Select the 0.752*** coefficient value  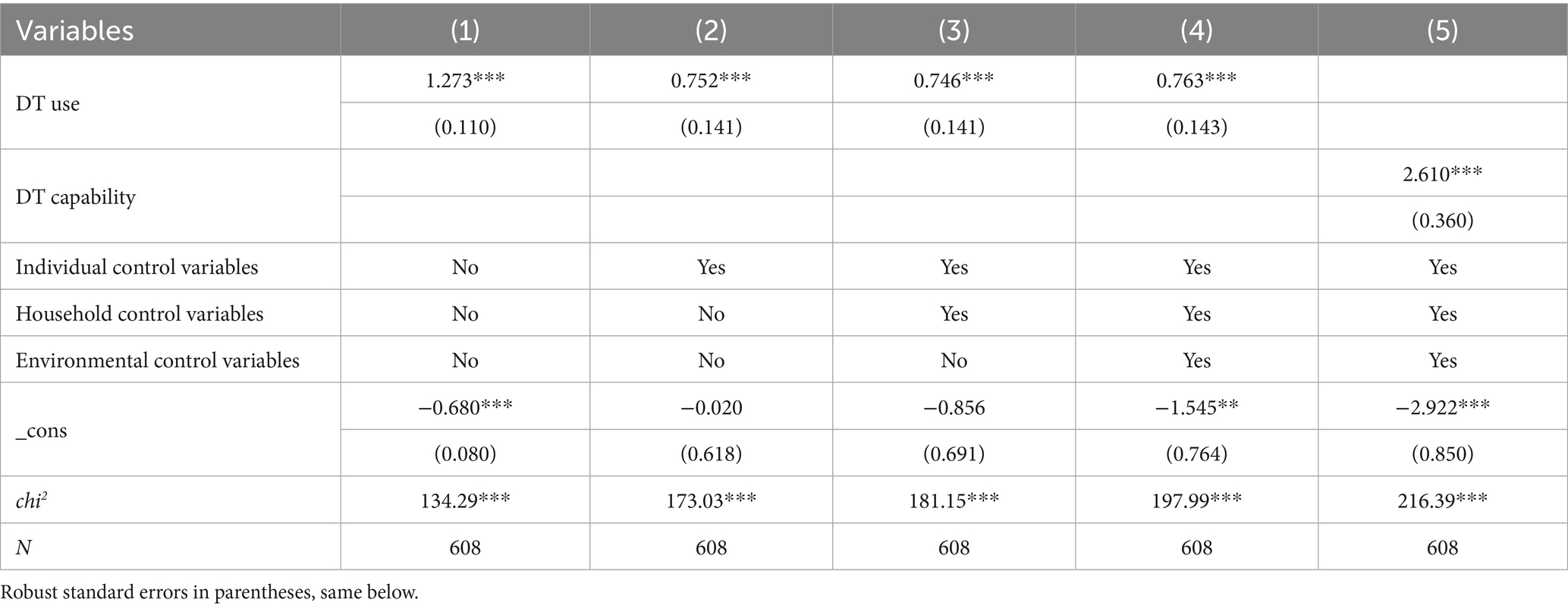click(711, 80)
